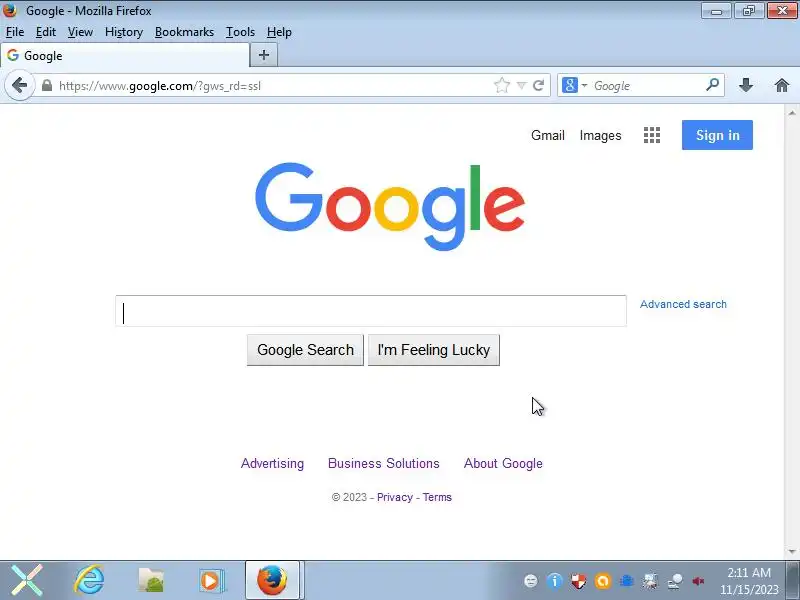This screenshot has height=600, width=800.
Task: Open the Bookmarks menu
Action: 184,32
